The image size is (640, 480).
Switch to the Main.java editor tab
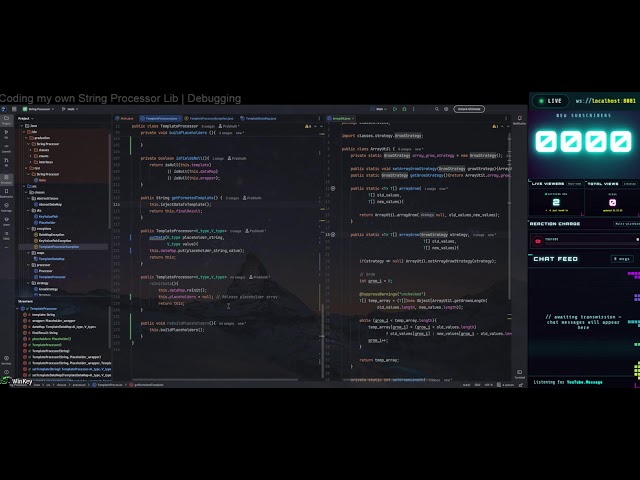pos(124,118)
